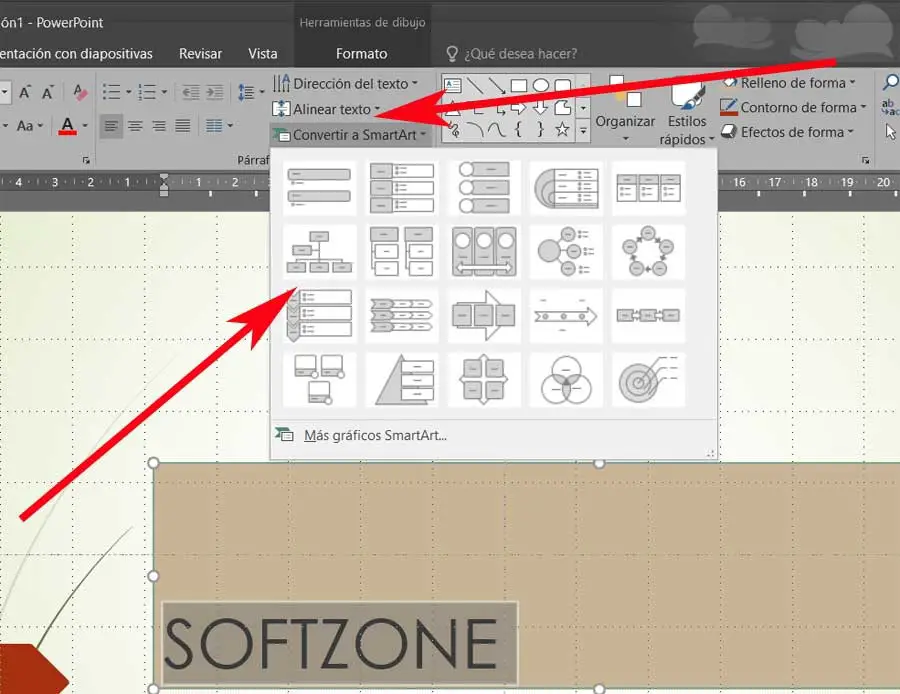This screenshot has width=900, height=694.
Task: Switch to the Formato tab
Action: (362, 53)
